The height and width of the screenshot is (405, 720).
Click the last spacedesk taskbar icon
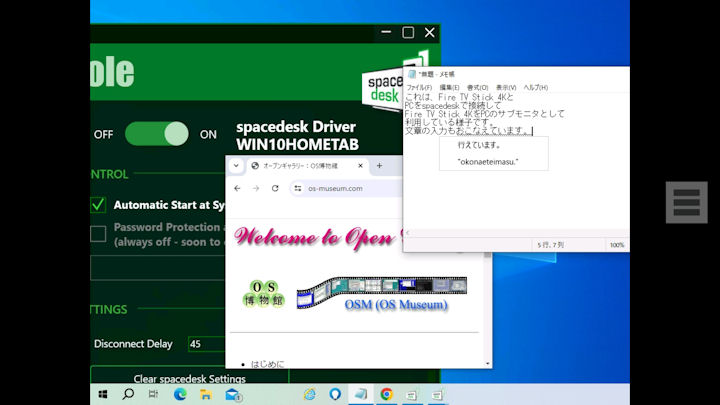tap(438, 394)
